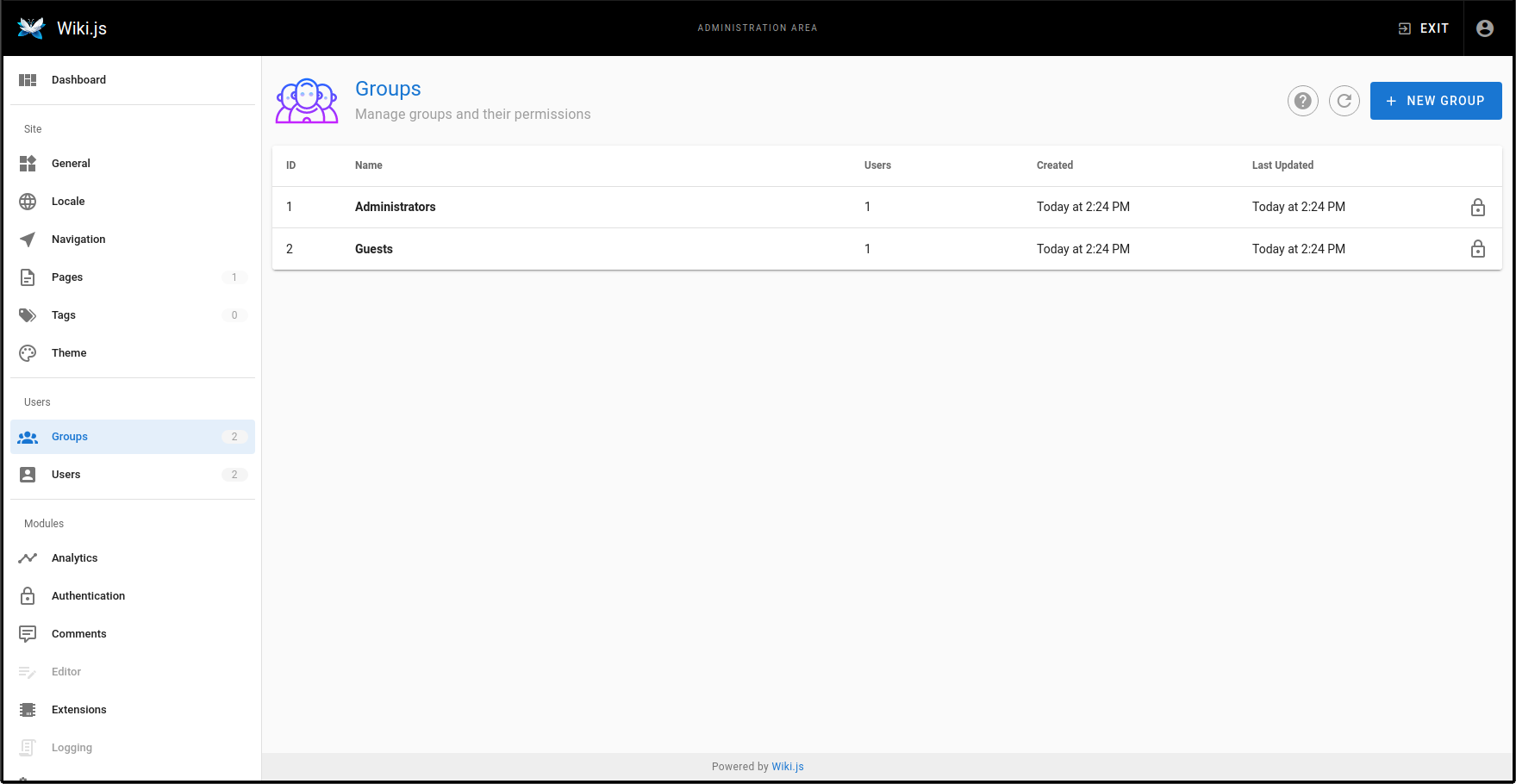Click the user account avatar icon
The image size is (1516, 784).
[x=1484, y=28]
